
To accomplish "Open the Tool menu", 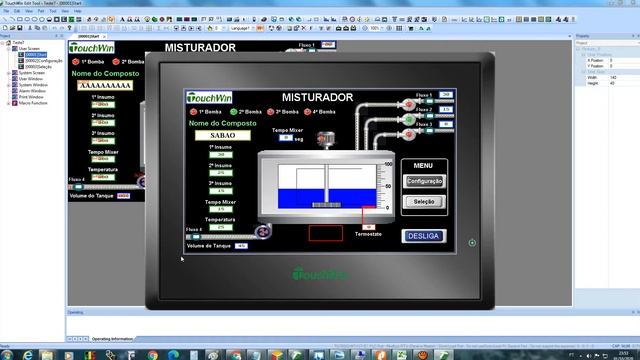I will 53,11.
